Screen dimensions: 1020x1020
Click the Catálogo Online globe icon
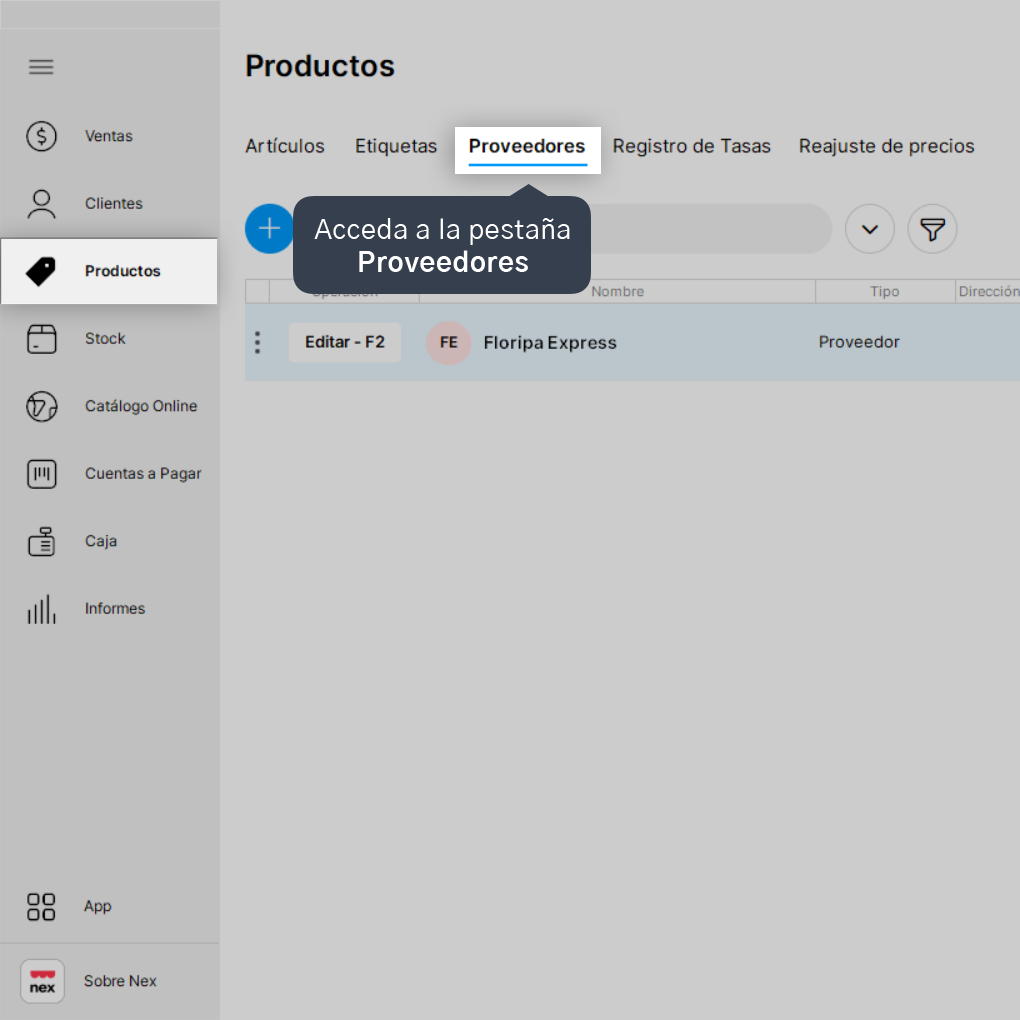pyautogui.click(x=42, y=407)
